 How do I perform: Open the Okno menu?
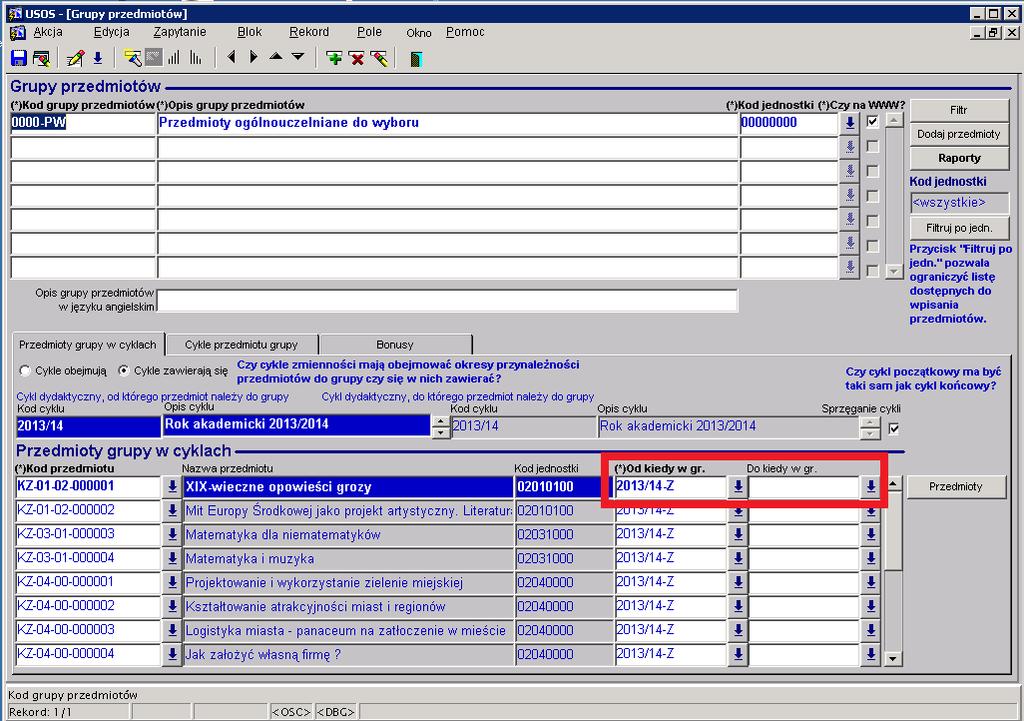point(419,33)
